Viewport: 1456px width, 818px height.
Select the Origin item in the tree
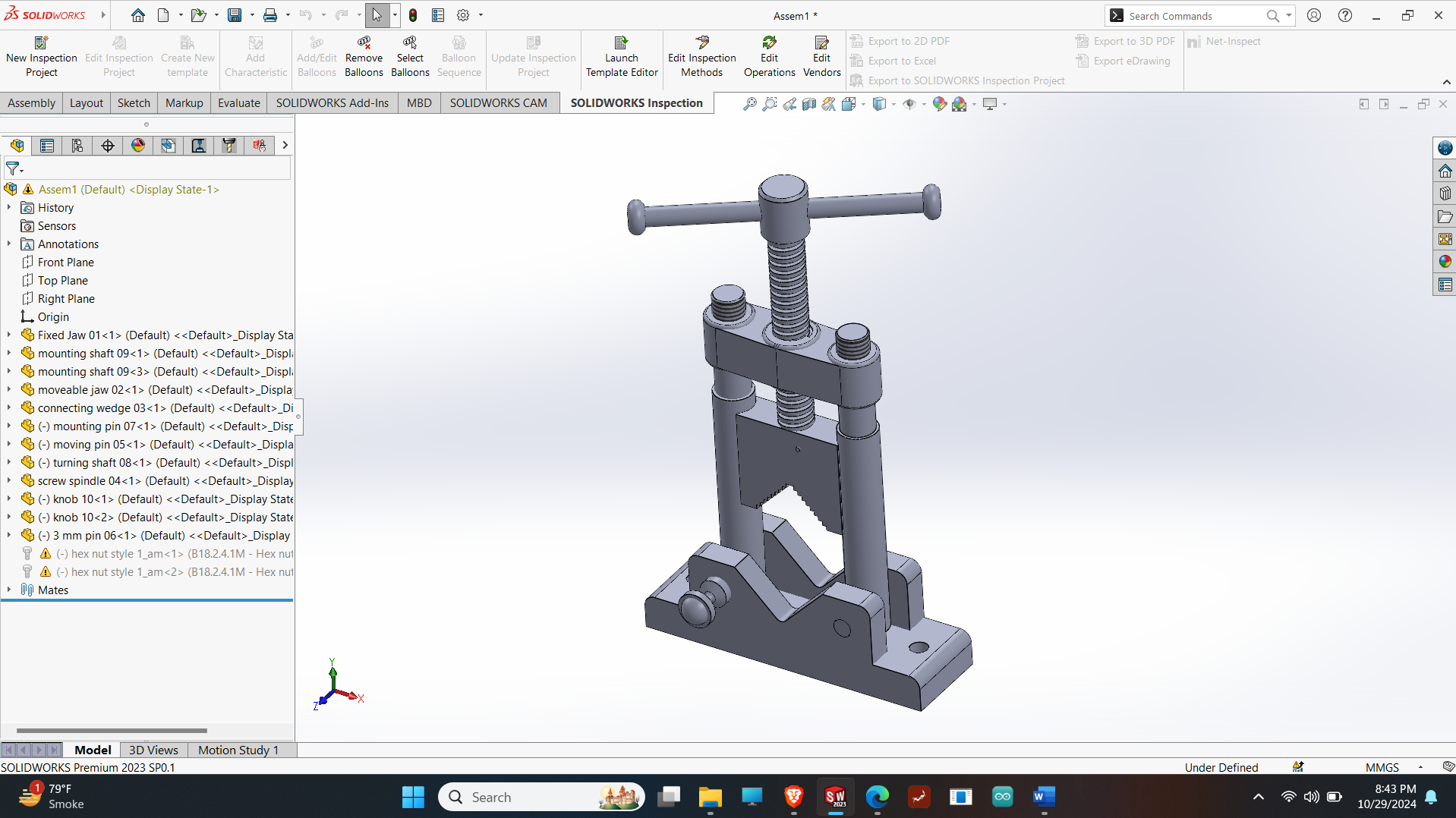(x=53, y=316)
